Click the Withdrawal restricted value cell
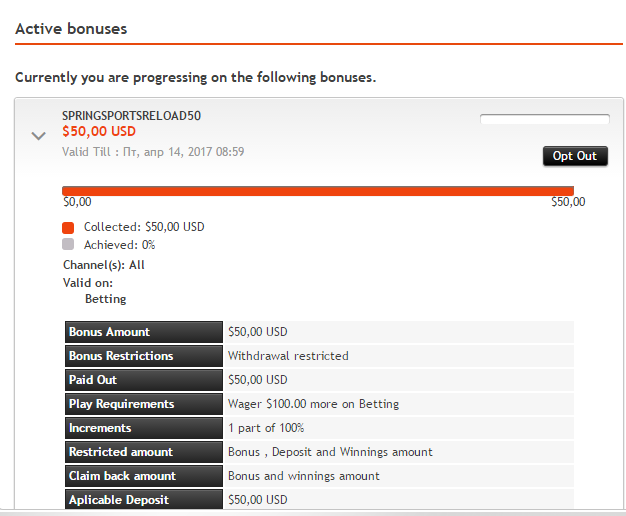This screenshot has height=516, width=626. coord(399,356)
